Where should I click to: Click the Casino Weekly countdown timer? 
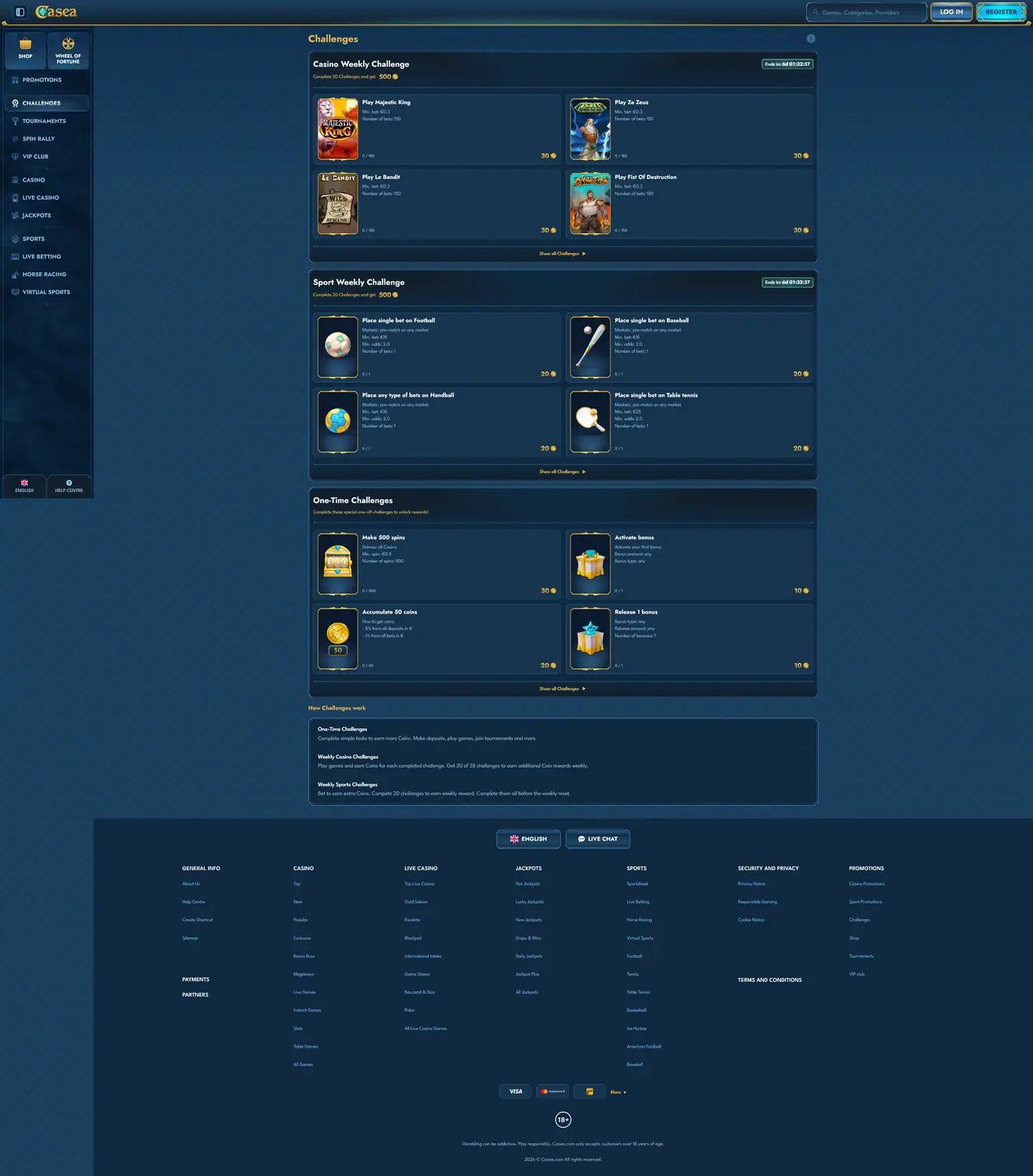787,64
